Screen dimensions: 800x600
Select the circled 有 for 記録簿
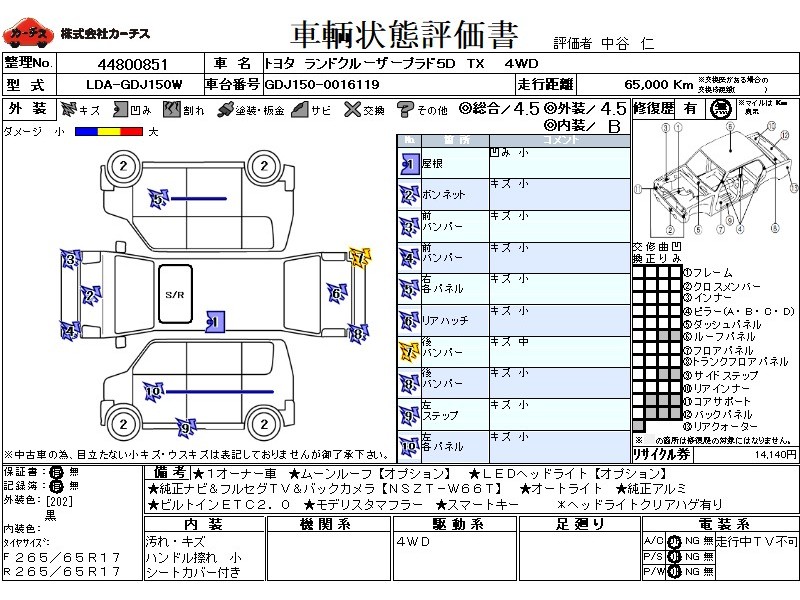click(x=56, y=486)
